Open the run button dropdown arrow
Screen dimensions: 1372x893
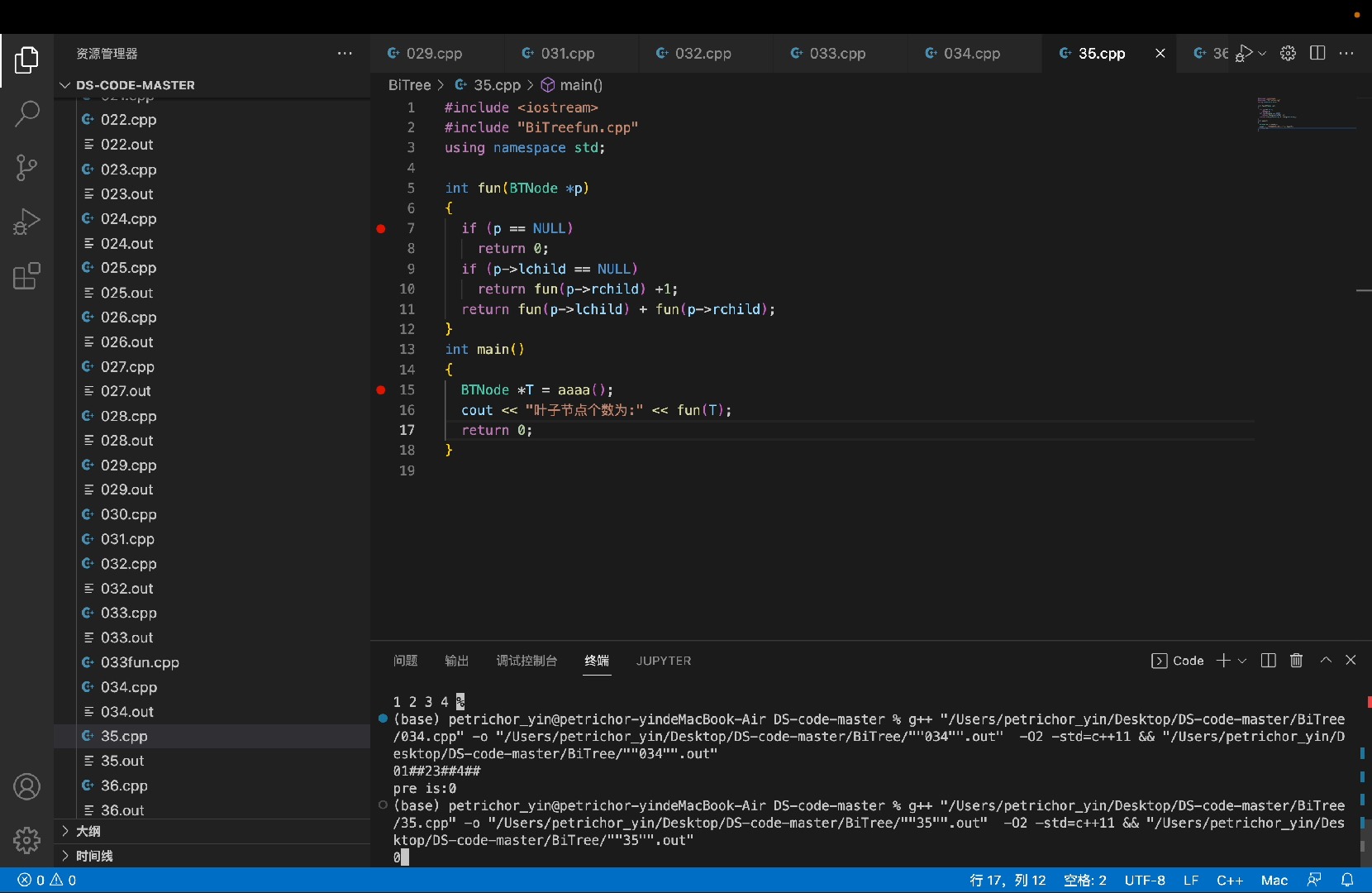[x=1262, y=54]
